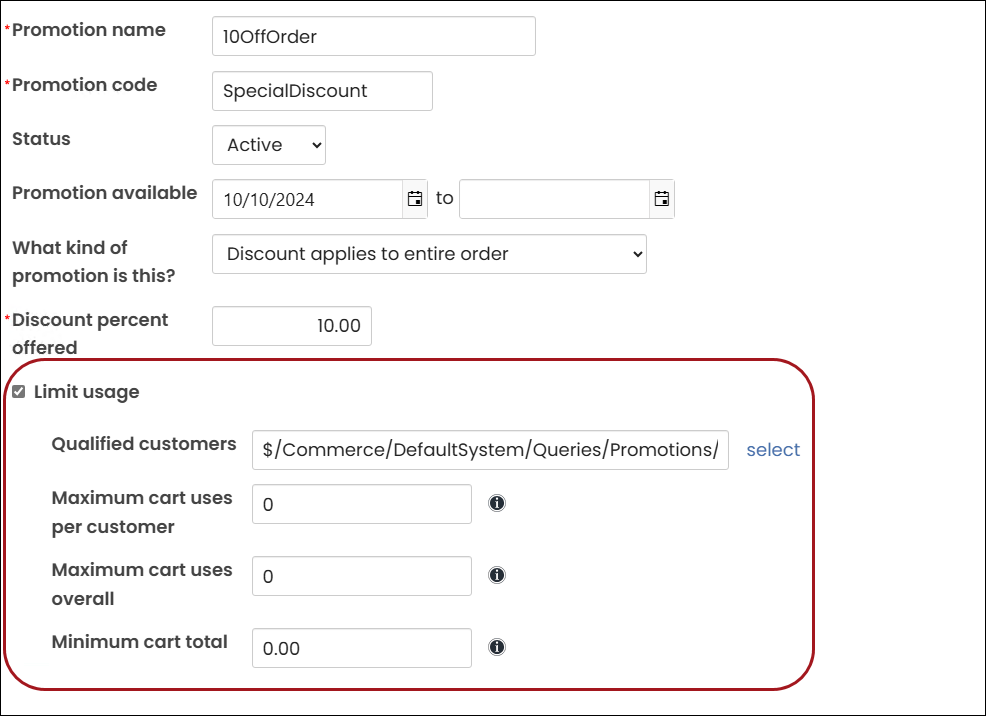Click the Qualified customers path field
This screenshot has width=986, height=716.
pos(490,450)
